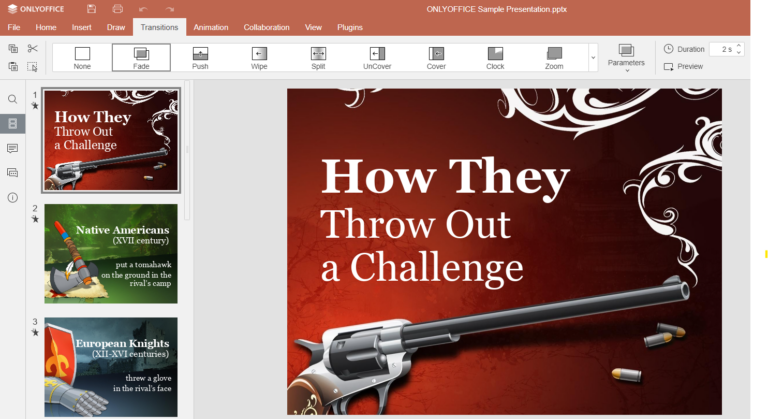This screenshot has width=768, height=419.
Task: Apply the Zoom transition effect
Action: click(554, 58)
